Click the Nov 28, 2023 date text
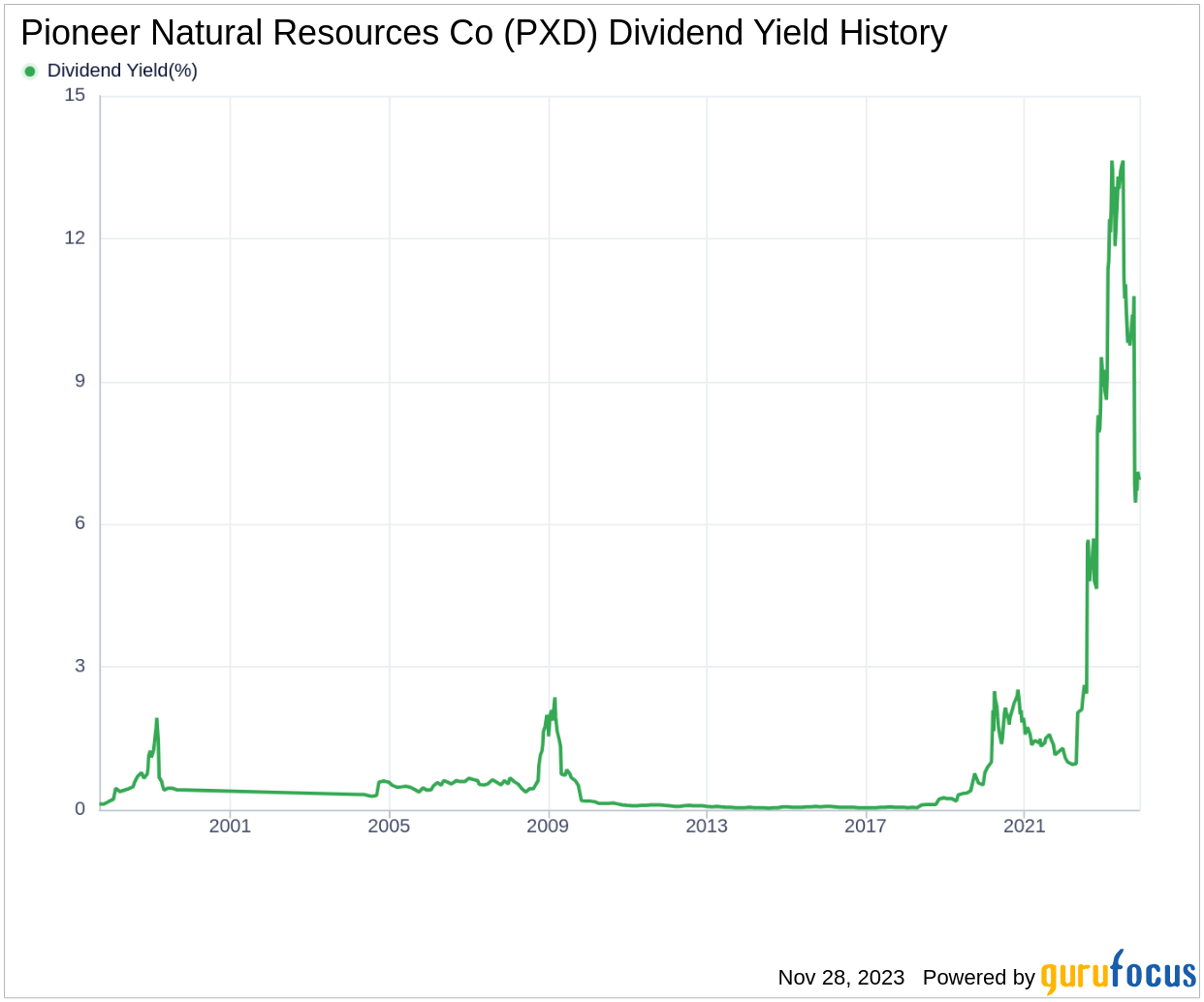The height and width of the screenshot is (1002, 1204). point(840,977)
